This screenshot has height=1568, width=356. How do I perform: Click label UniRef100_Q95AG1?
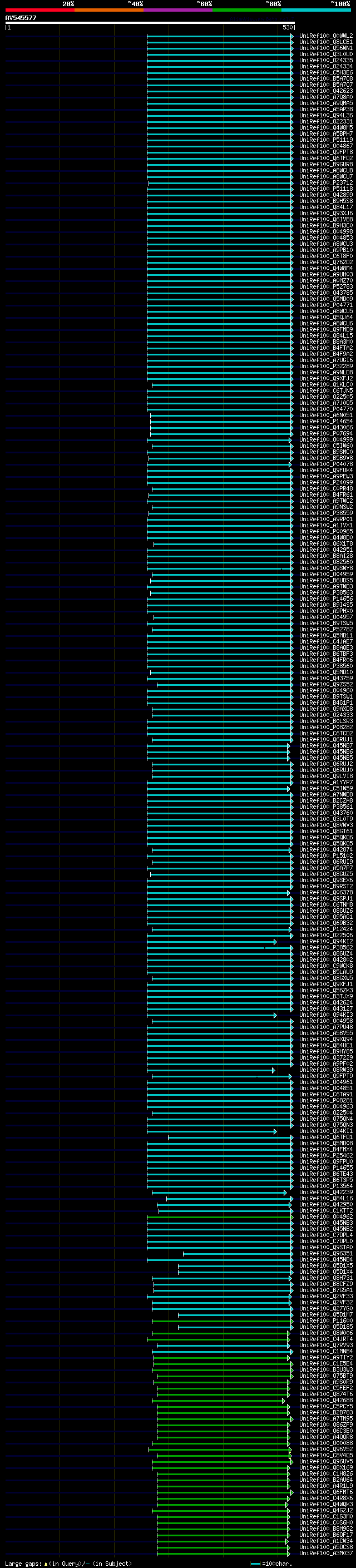click(326, 917)
